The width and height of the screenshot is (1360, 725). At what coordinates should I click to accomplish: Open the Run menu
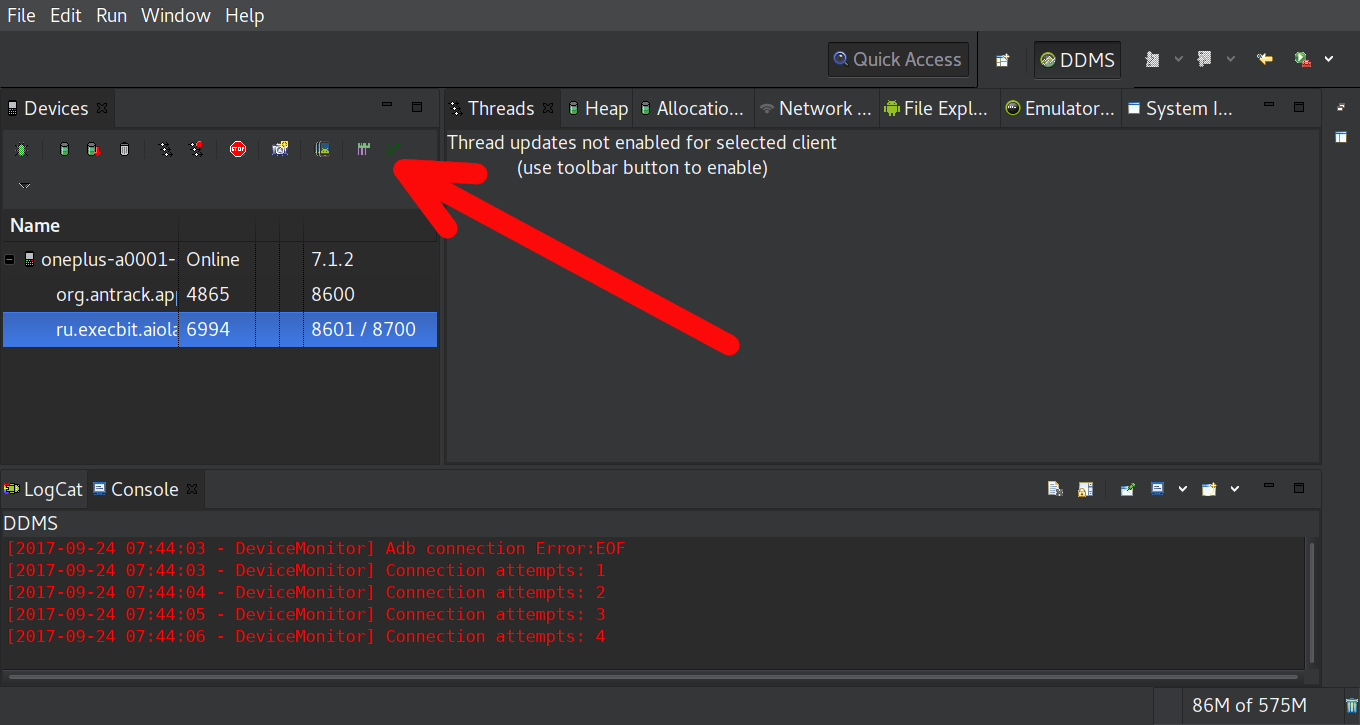coord(112,15)
